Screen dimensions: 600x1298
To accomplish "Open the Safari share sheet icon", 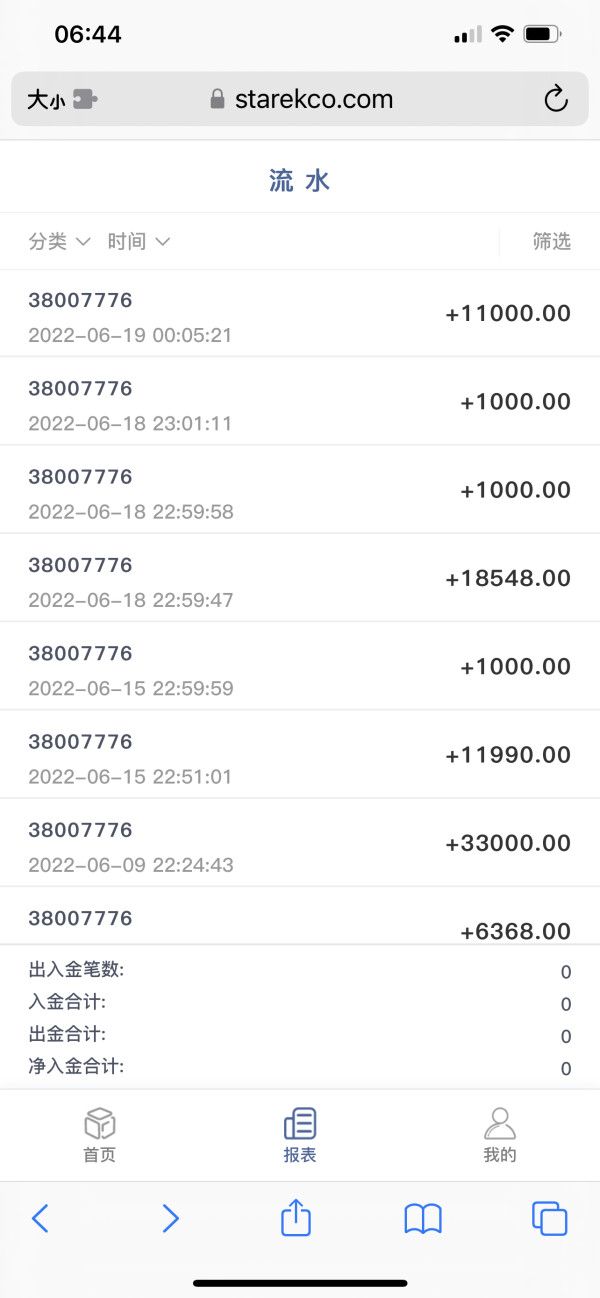I will point(296,1217).
